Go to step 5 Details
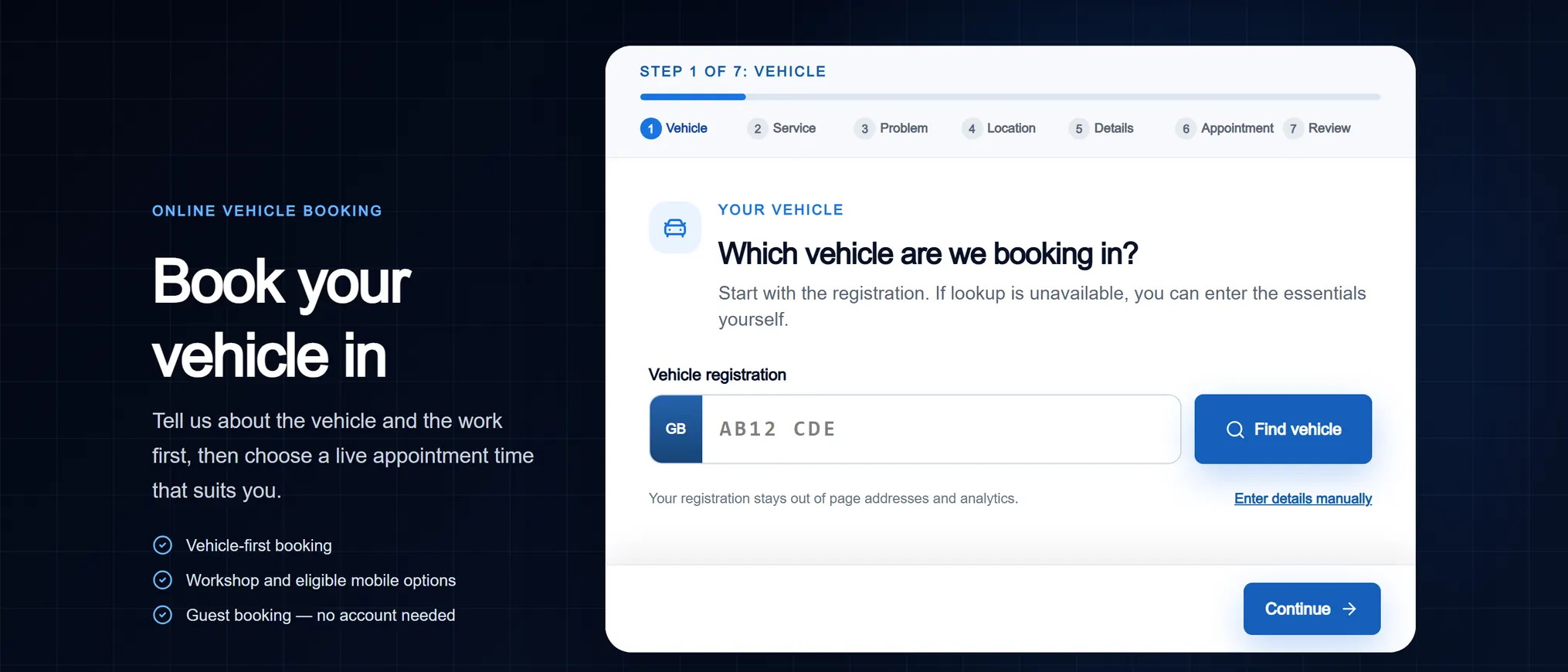 [x=1101, y=128]
